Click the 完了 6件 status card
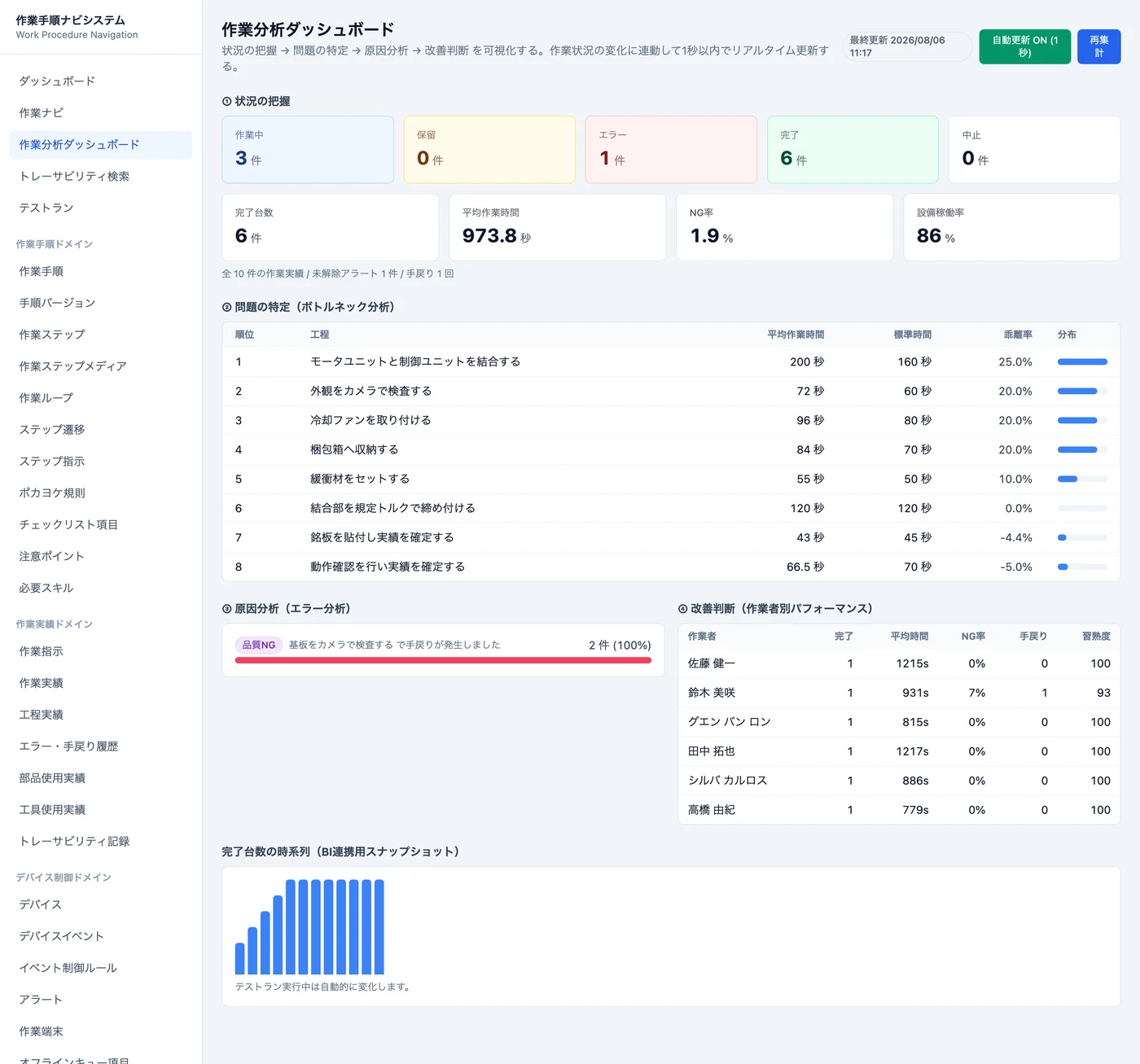 click(x=853, y=150)
